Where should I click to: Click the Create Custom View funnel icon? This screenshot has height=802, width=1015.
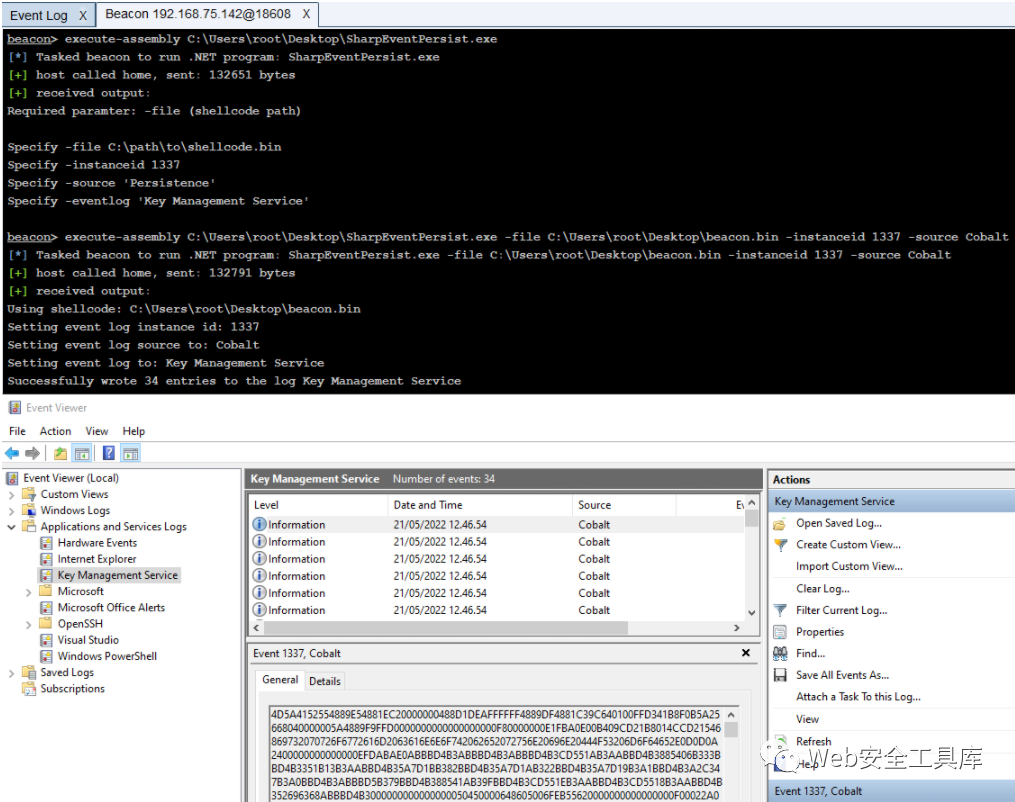pyautogui.click(x=781, y=545)
